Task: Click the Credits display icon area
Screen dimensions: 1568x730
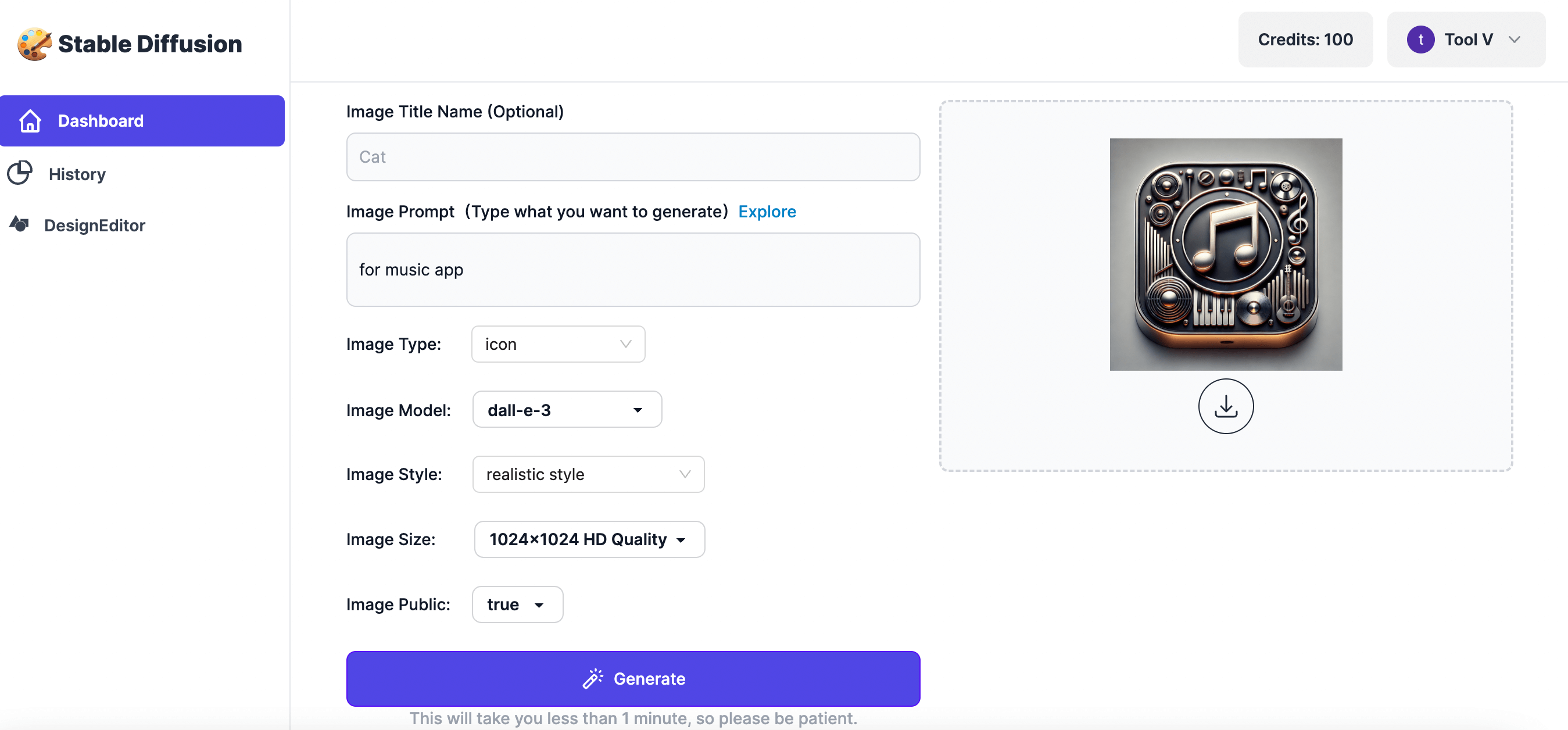Action: click(x=1305, y=40)
